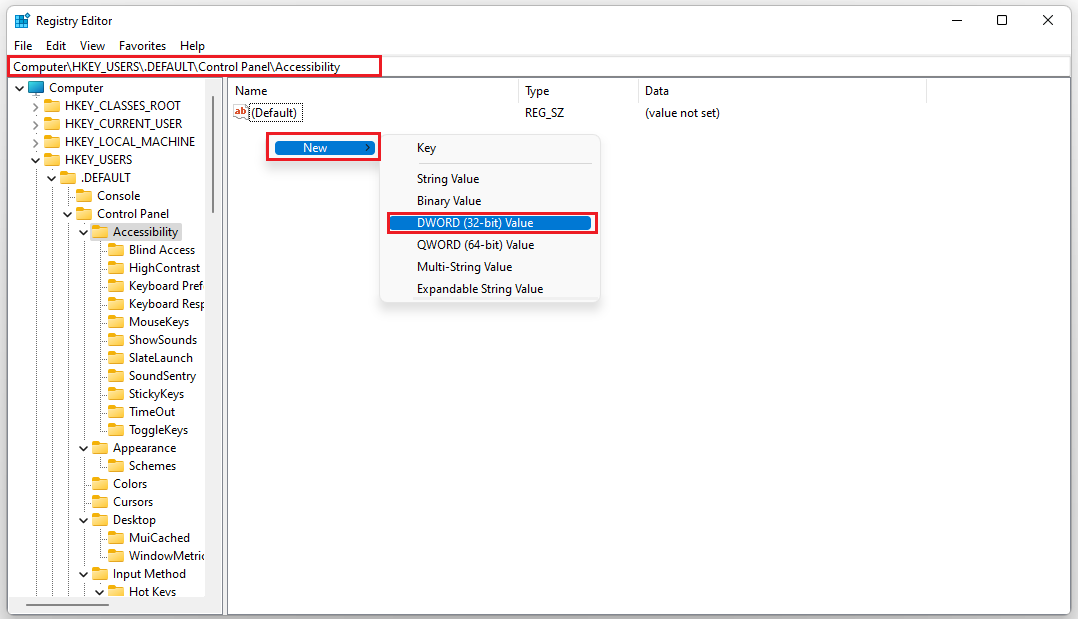Collapse the Desktop node

click(x=84, y=521)
